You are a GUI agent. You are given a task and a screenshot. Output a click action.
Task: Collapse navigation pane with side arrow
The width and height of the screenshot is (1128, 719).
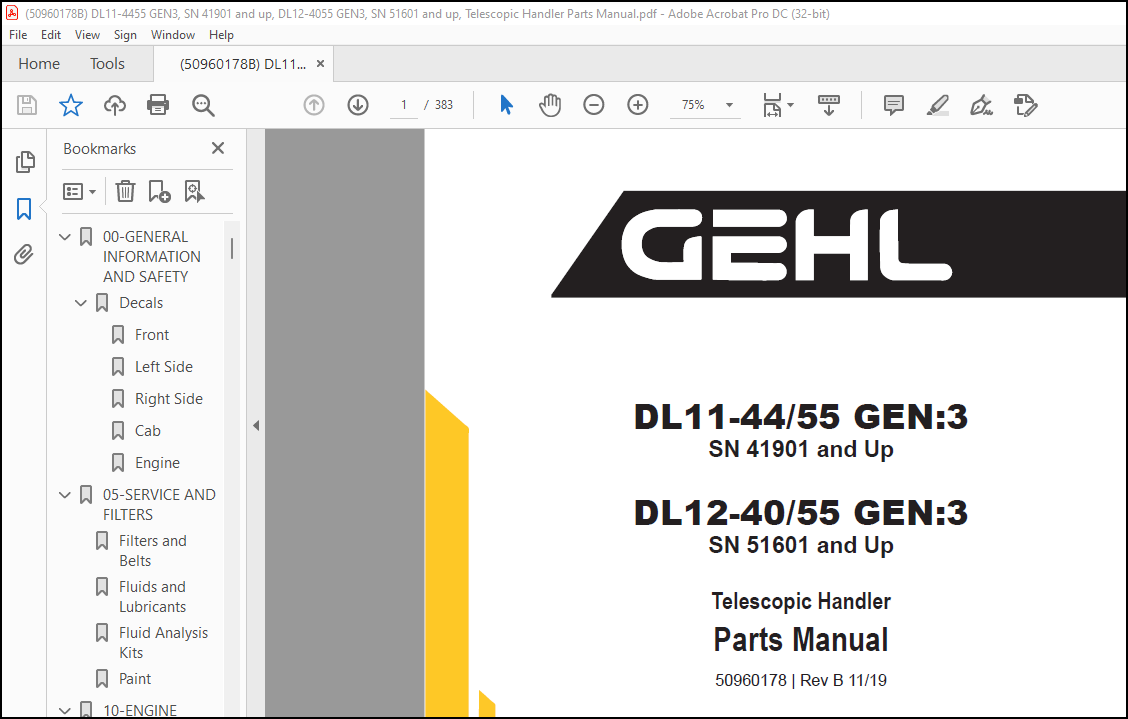(x=256, y=426)
